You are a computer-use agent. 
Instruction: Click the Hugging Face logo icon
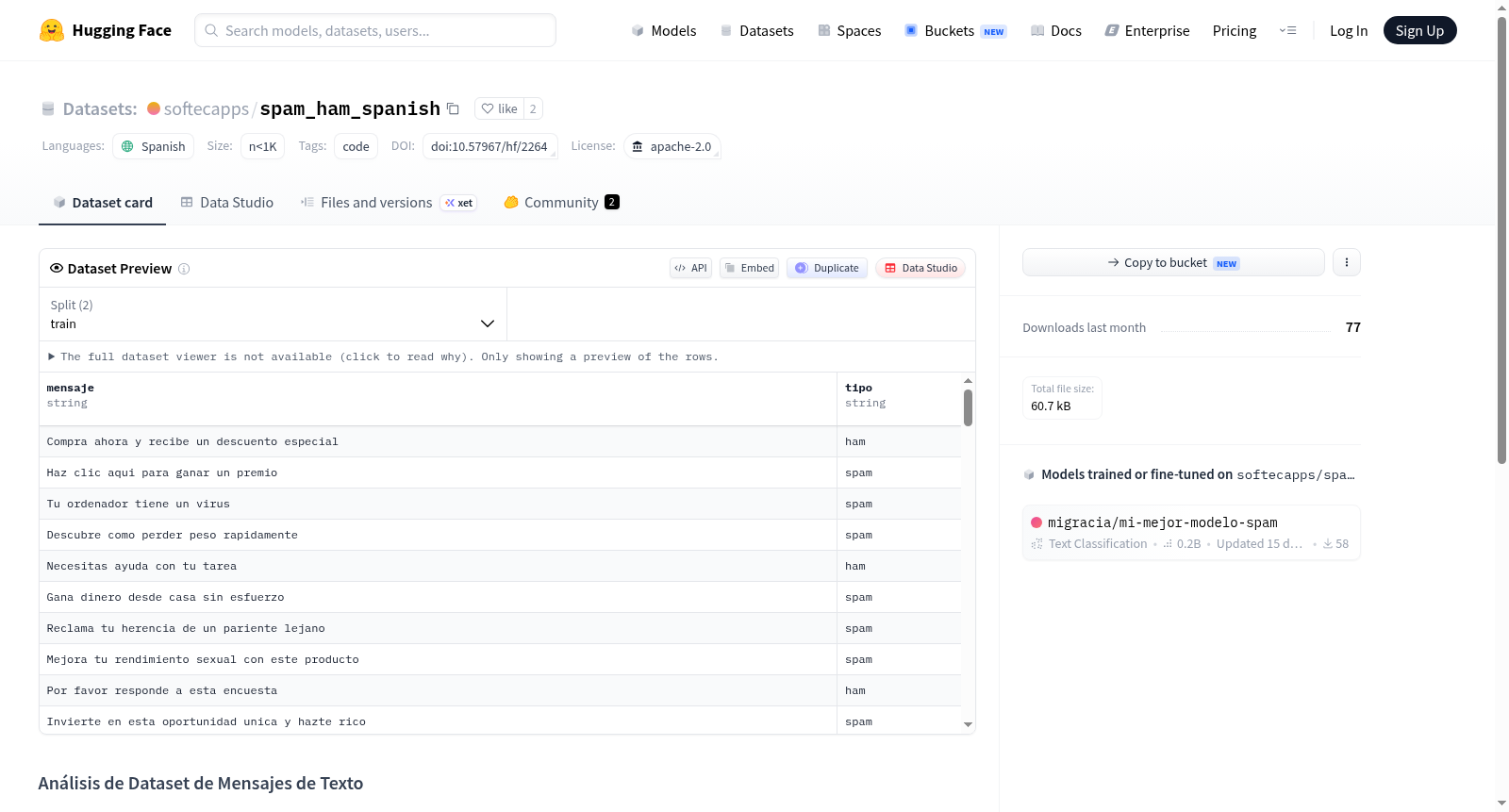click(52, 30)
